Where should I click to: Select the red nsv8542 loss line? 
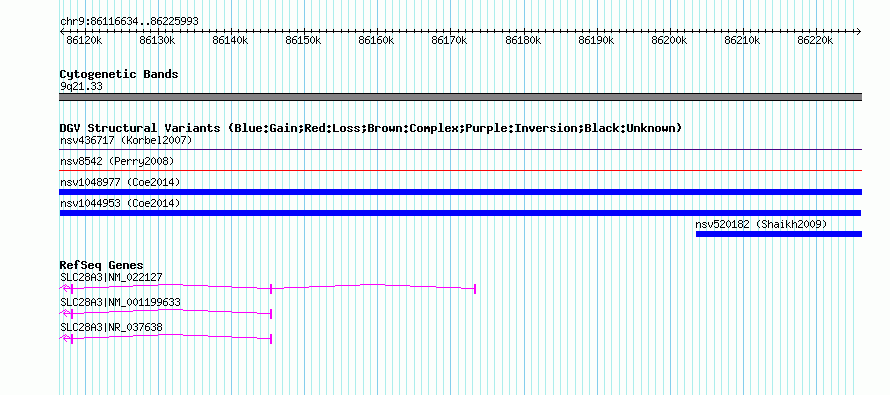(460, 170)
